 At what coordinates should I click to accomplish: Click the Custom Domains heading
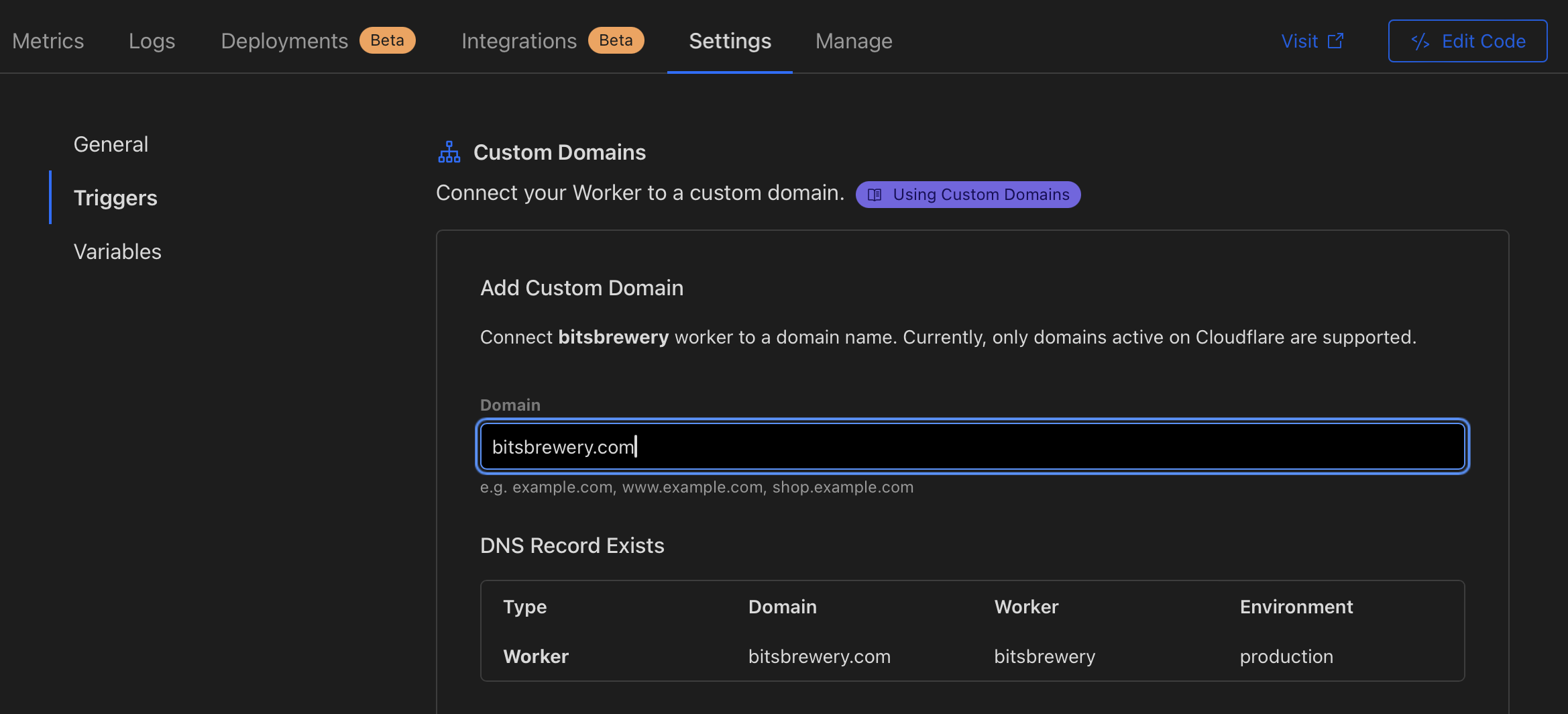(559, 152)
